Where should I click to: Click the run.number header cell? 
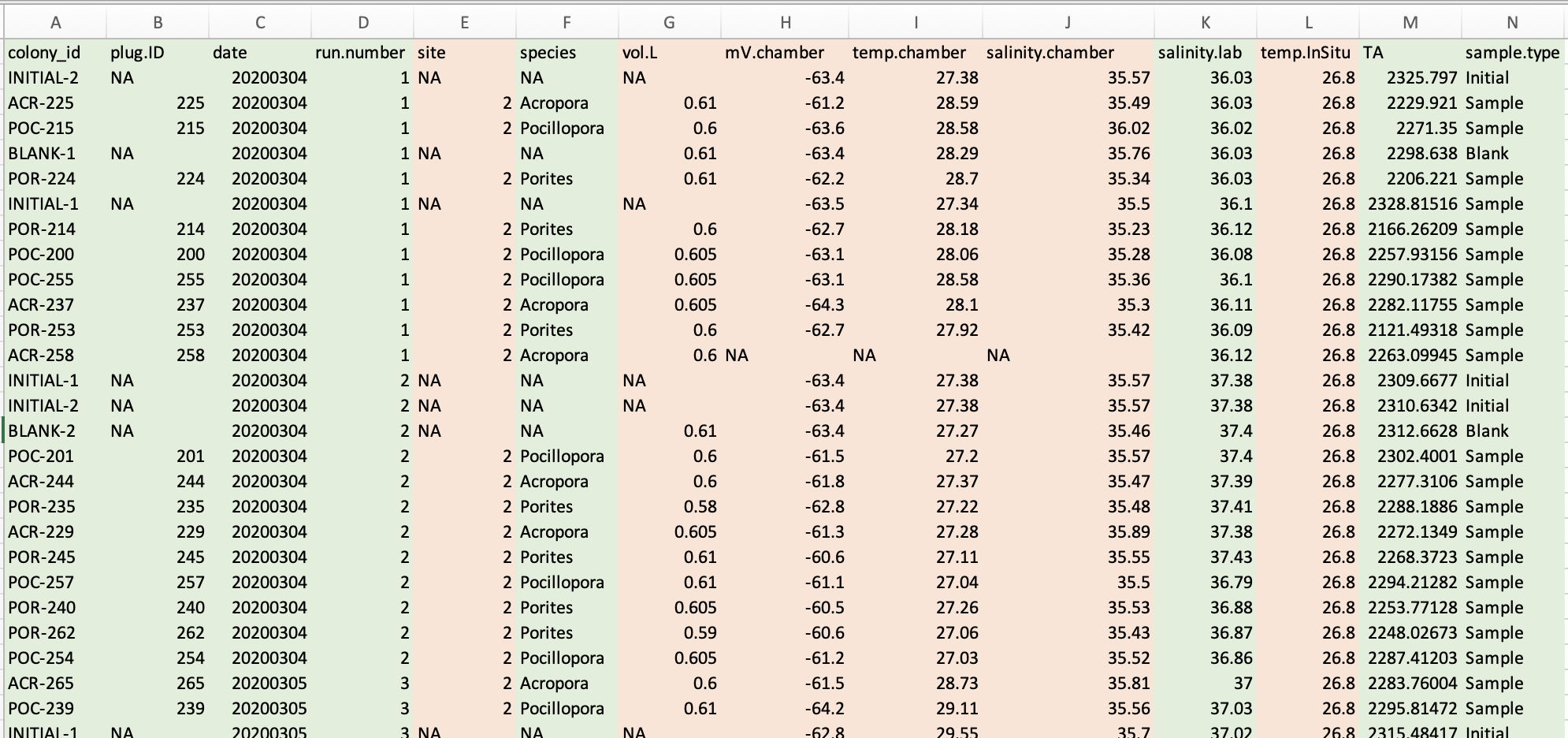(362, 53)
